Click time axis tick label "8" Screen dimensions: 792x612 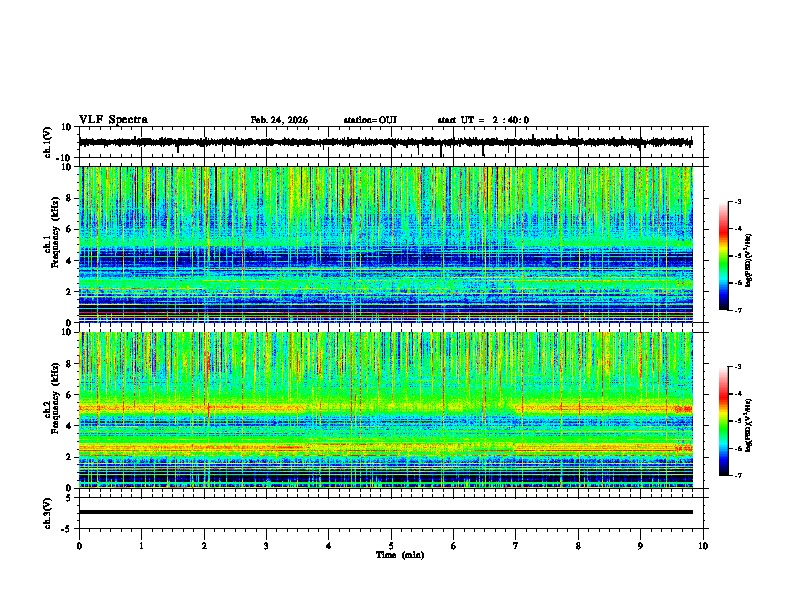(578, 546)
